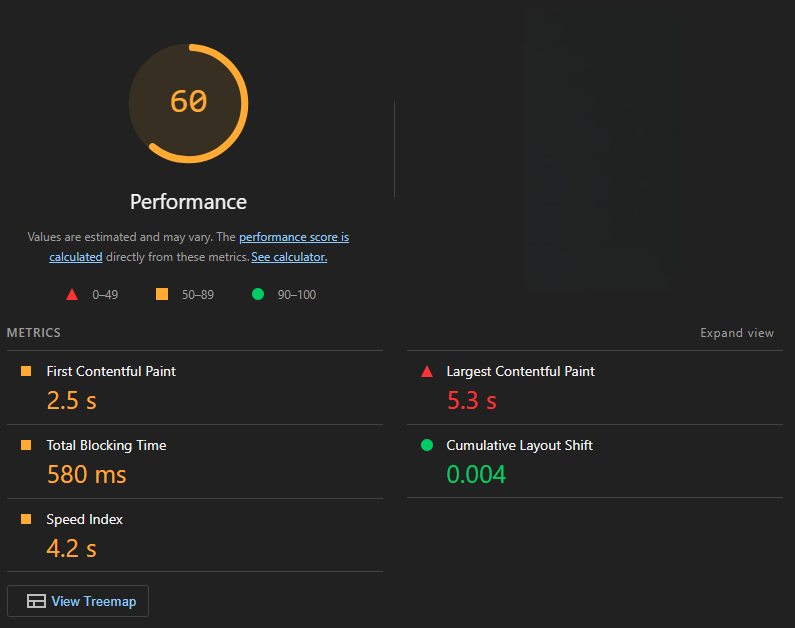Select the 0.004 Cumulative Layout Shift value

click(x=476, y=474)
